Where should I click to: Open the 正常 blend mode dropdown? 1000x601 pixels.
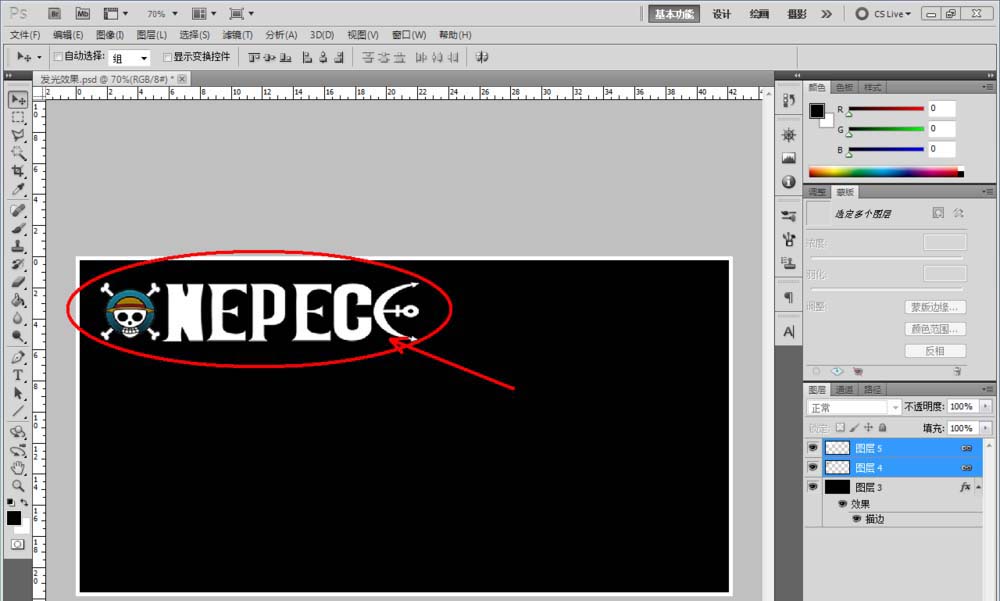coord(854,407)
